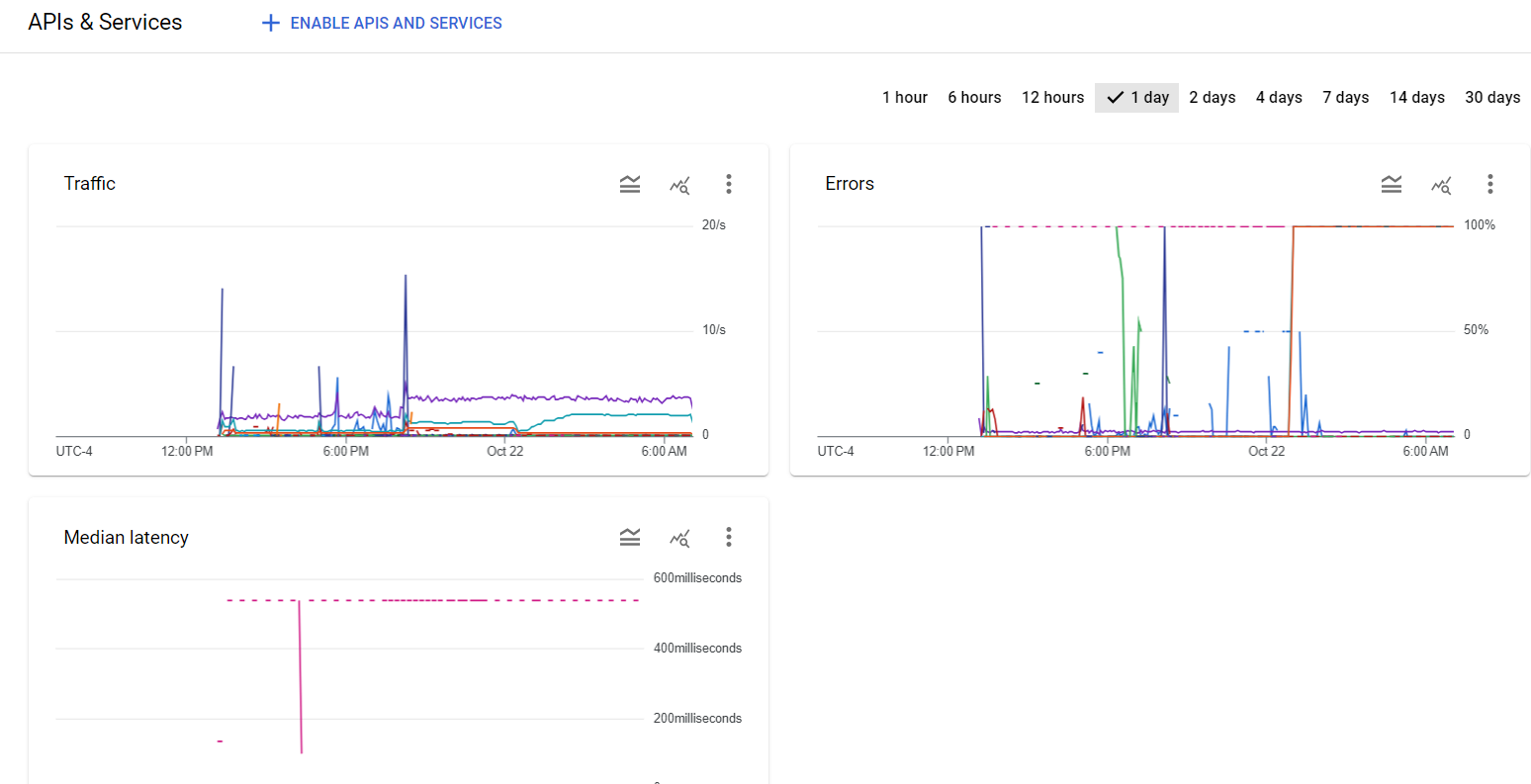Click 6:00 PM label on Errors chart
Image resolution: width=1531 pixels, height=784 pixels.
coord(1107,451)
